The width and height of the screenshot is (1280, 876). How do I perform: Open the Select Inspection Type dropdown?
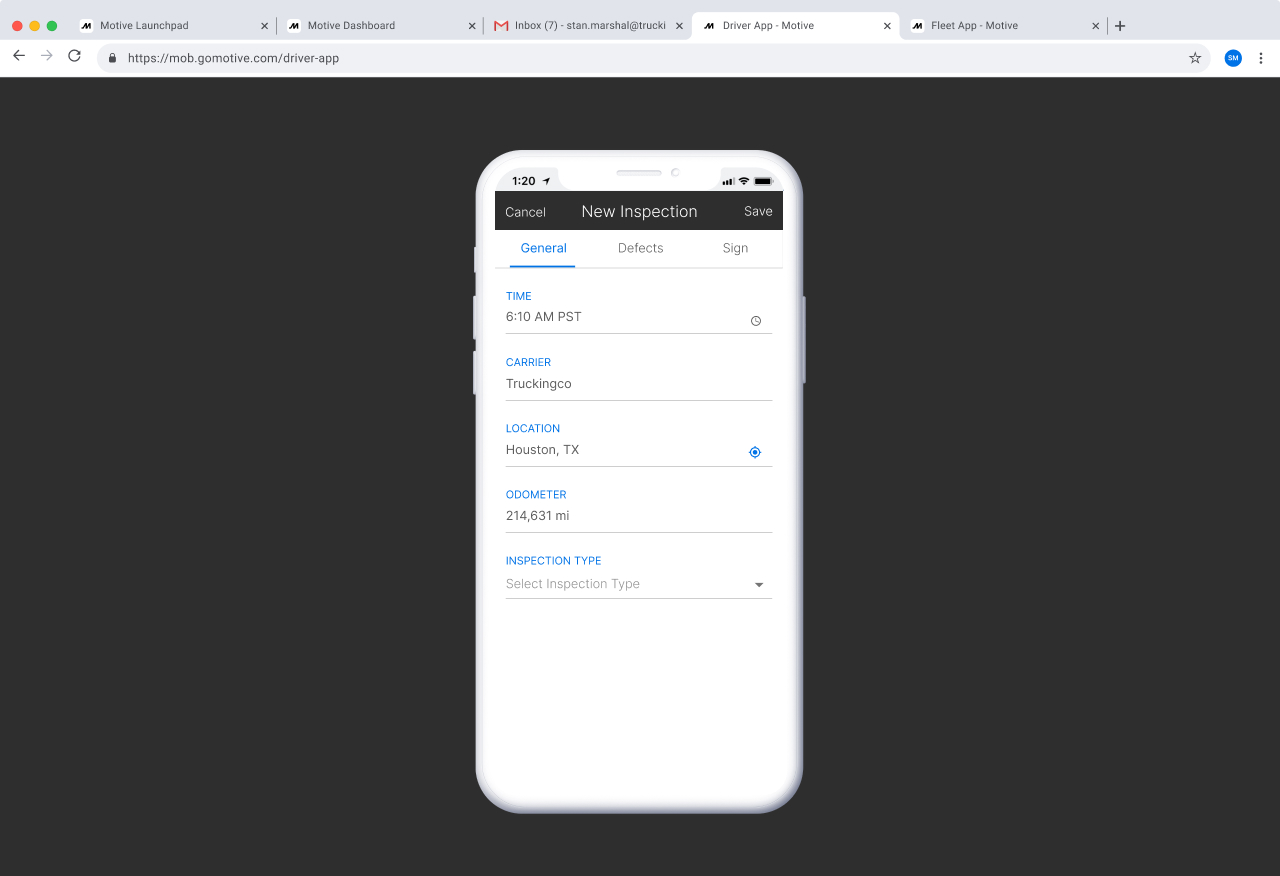click(638, 583)
